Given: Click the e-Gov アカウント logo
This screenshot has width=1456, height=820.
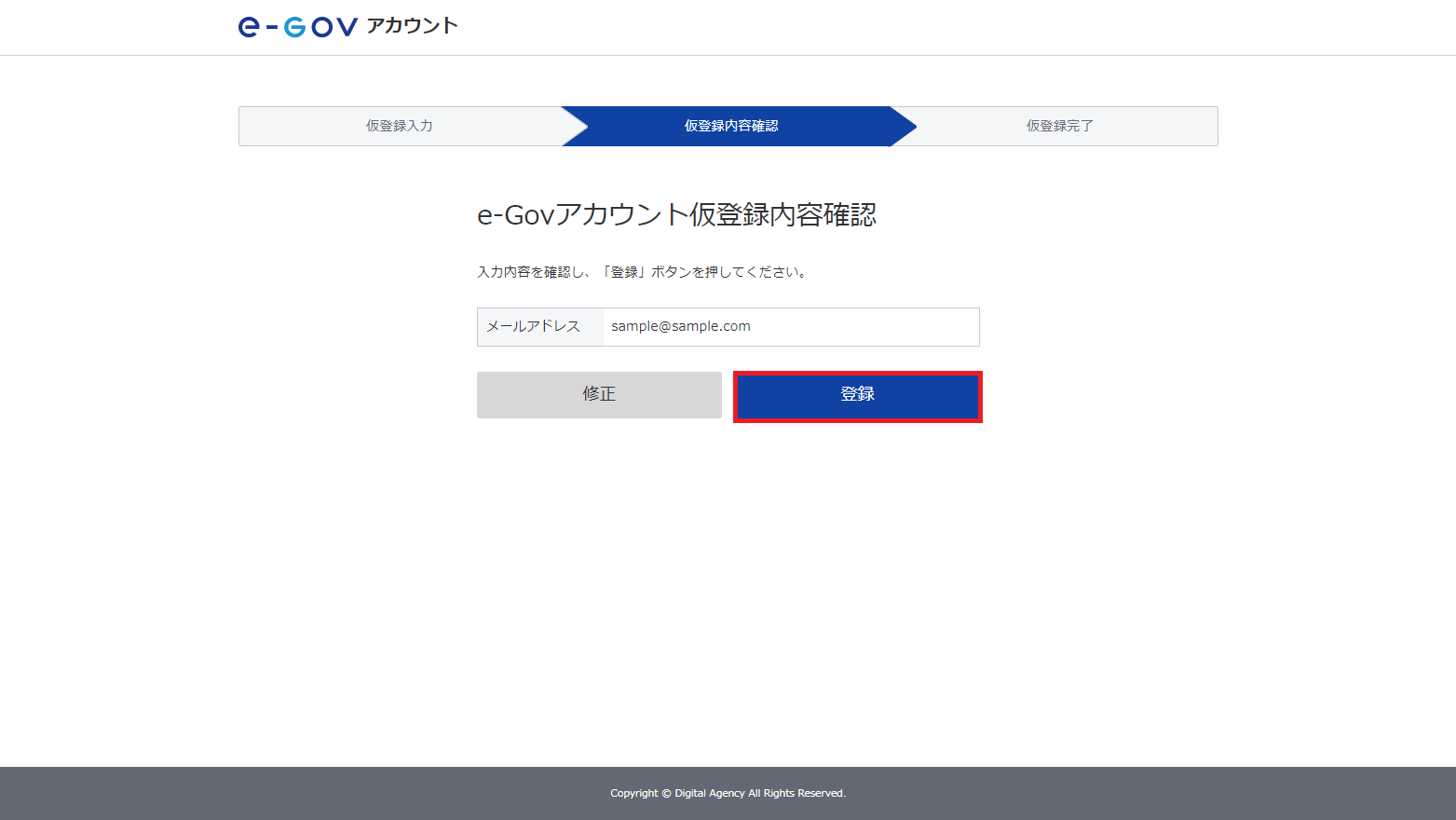Looking at the screenshot, I should click(x=347, y=26).
